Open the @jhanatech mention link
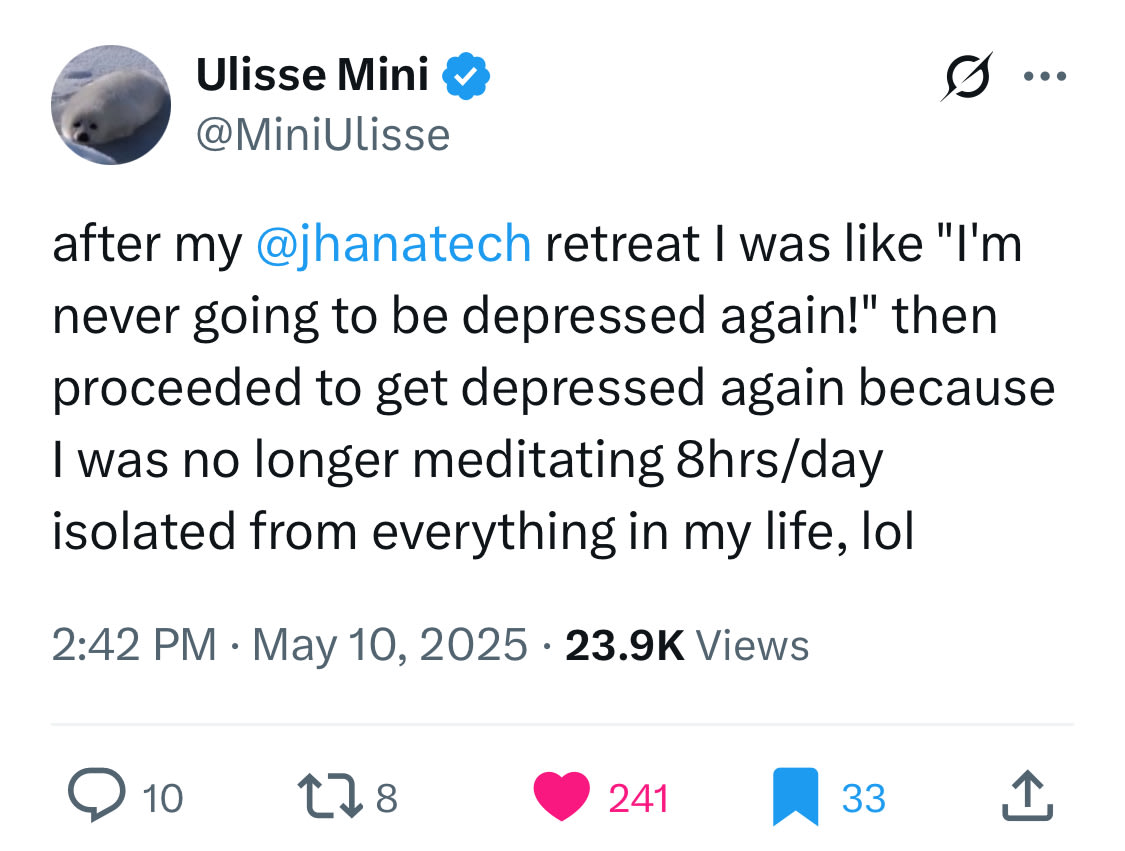 tap(393, 244)
